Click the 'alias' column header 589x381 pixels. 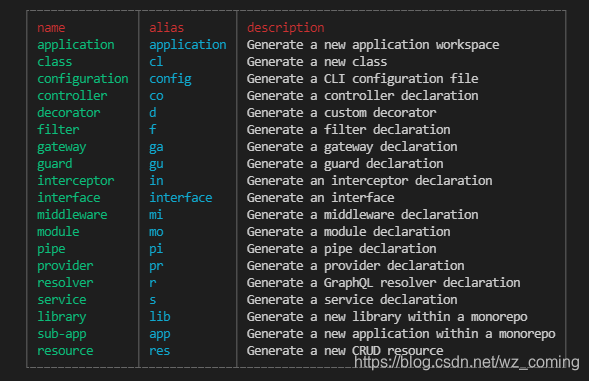166,28
